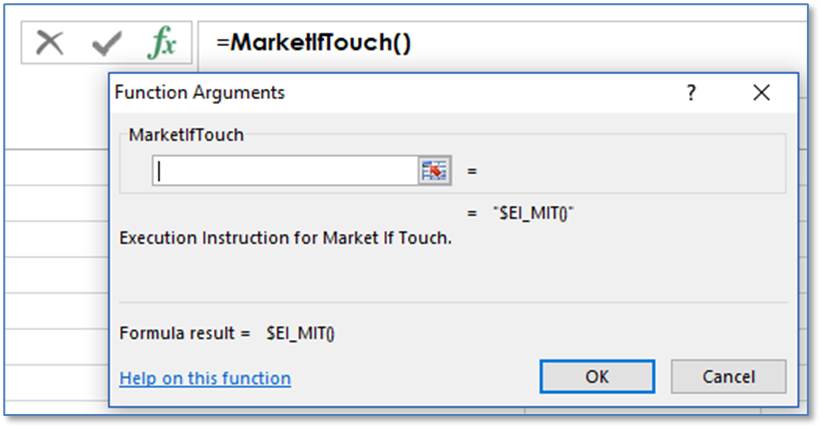822x428 pixels.
Task: Open the "Help on this function" link
Action: click(x=205, y=378)
